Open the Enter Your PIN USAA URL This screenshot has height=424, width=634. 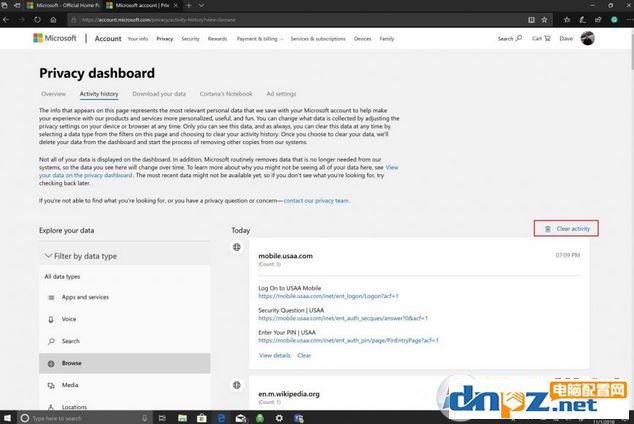(x=349, y=340)
